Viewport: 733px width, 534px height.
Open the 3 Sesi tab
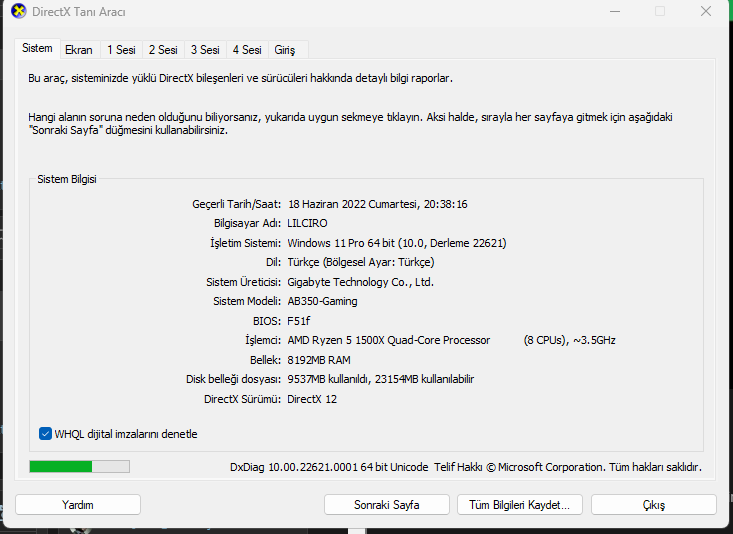click(205, 50)
